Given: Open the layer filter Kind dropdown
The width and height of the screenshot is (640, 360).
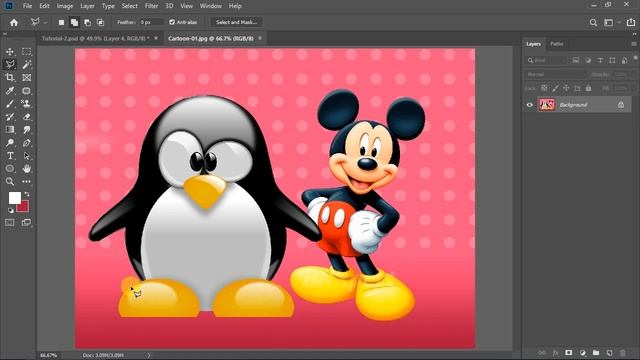Looking at the screenshot, I should pyautogui.click(x=546, y=60).
